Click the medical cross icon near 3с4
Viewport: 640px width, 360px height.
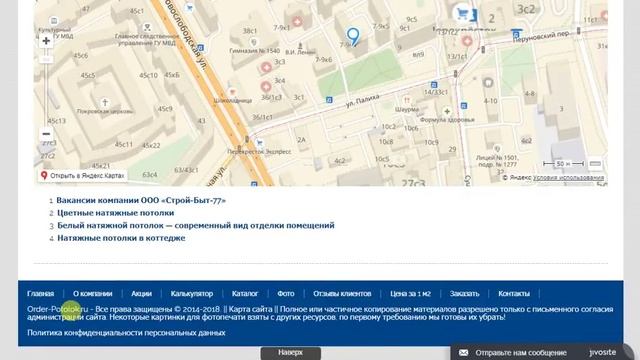pos(266,87)
